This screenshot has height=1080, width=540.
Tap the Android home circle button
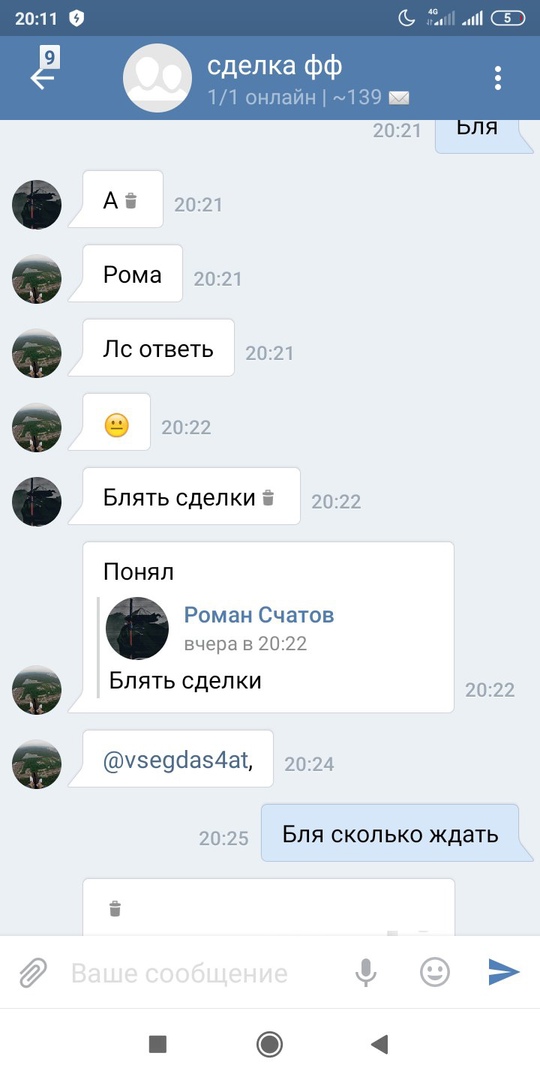269,1044
